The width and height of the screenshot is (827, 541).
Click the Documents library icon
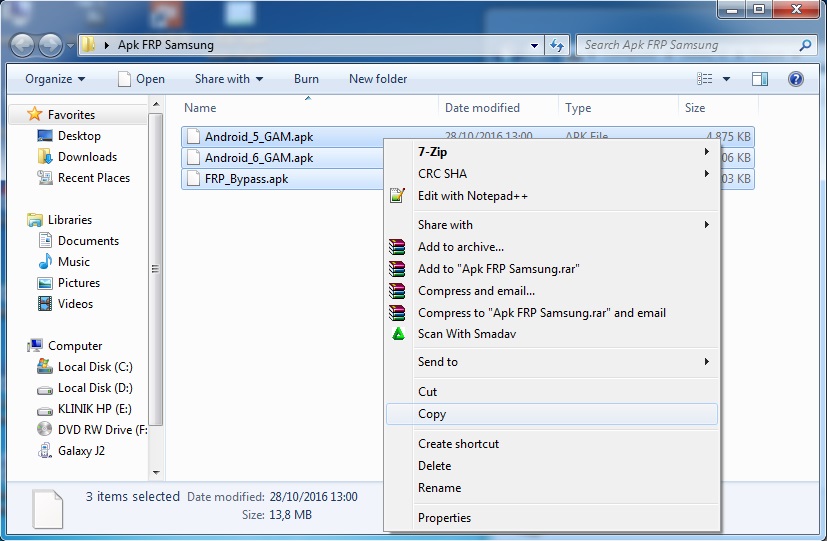(45, 240)
